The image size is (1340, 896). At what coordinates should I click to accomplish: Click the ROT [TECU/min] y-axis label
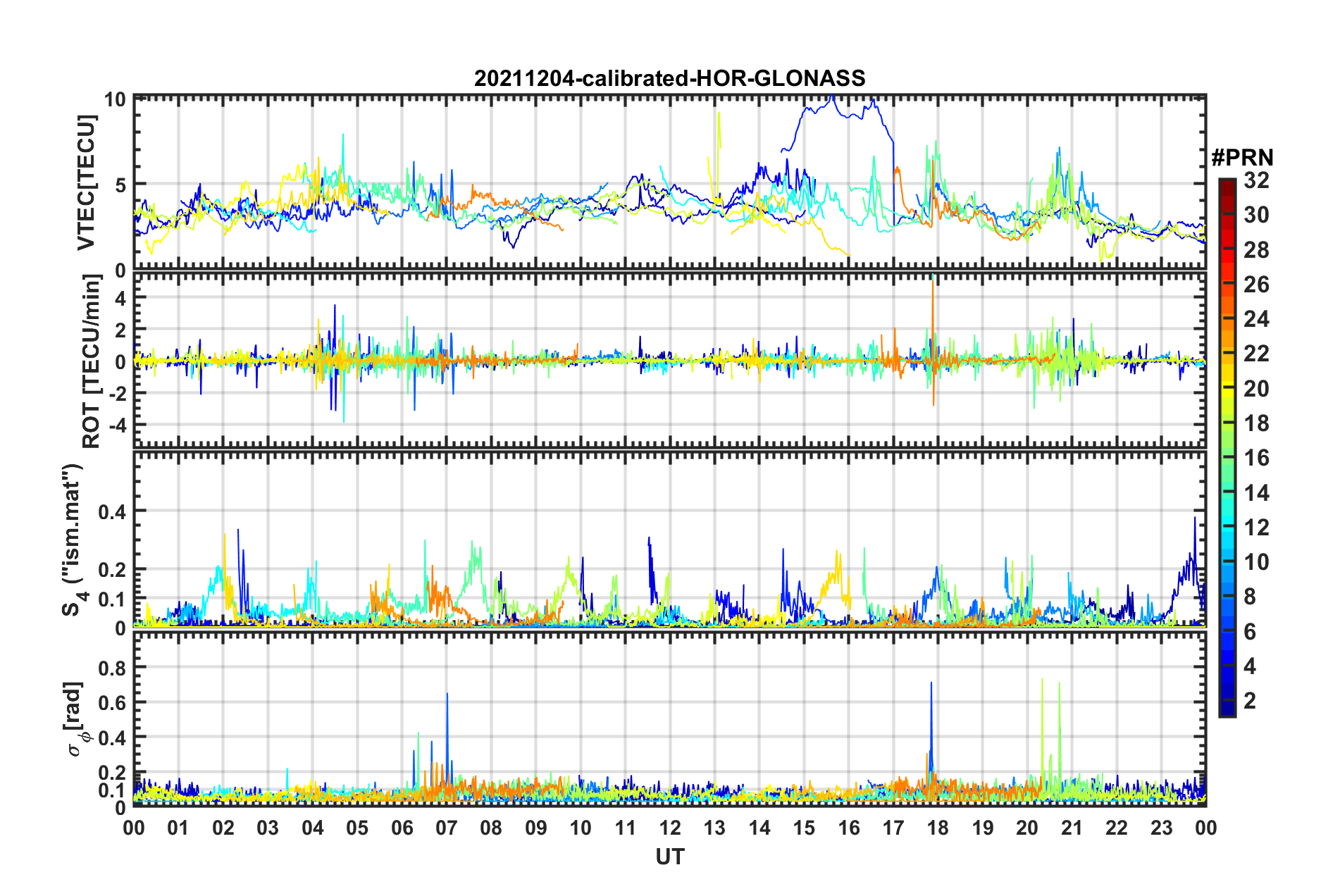pos(91,361)
